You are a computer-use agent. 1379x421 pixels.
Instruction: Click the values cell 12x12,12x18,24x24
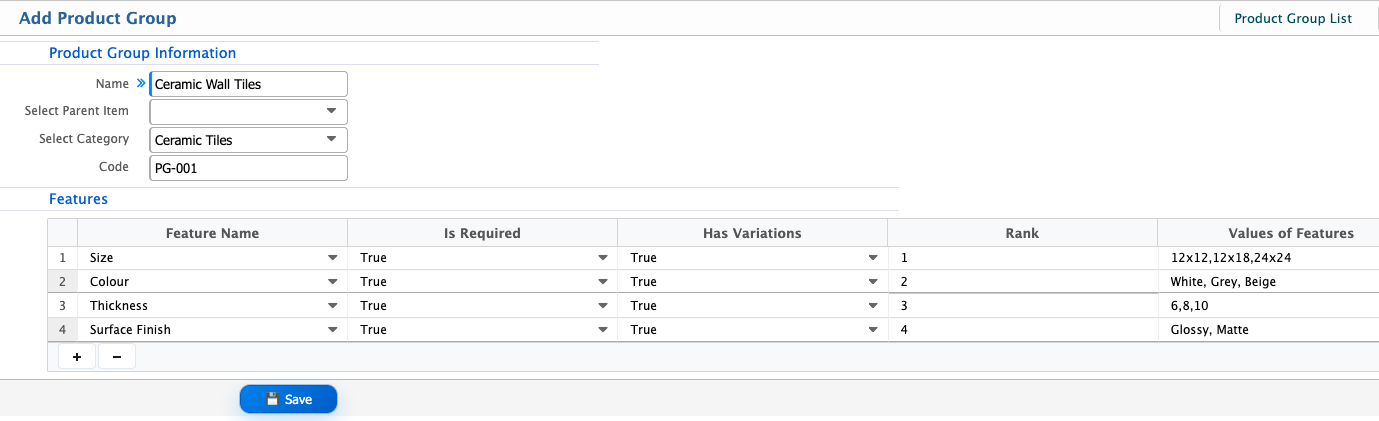tap(1268, 258)
